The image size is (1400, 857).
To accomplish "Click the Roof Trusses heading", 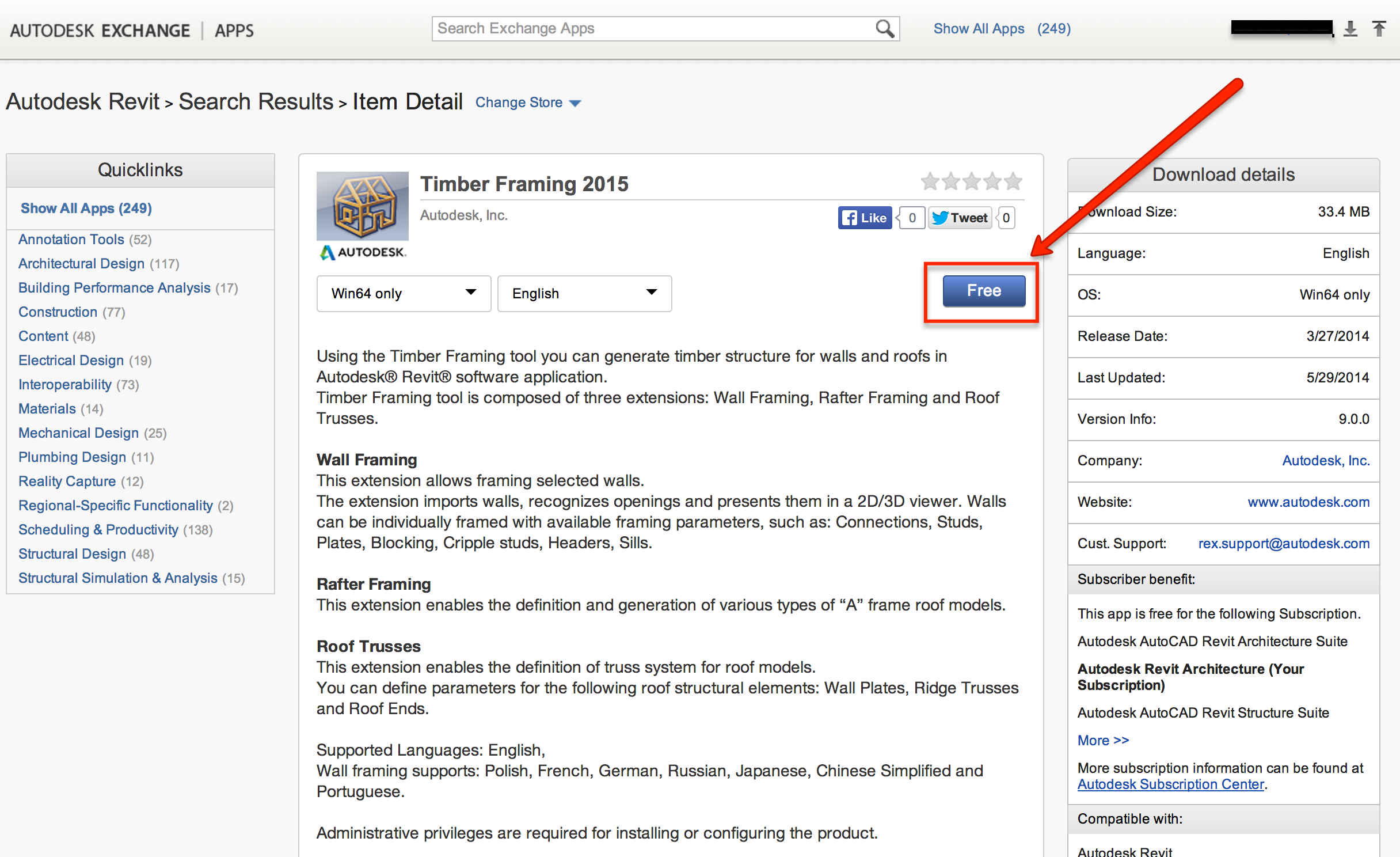I will [x=368, y=646].
